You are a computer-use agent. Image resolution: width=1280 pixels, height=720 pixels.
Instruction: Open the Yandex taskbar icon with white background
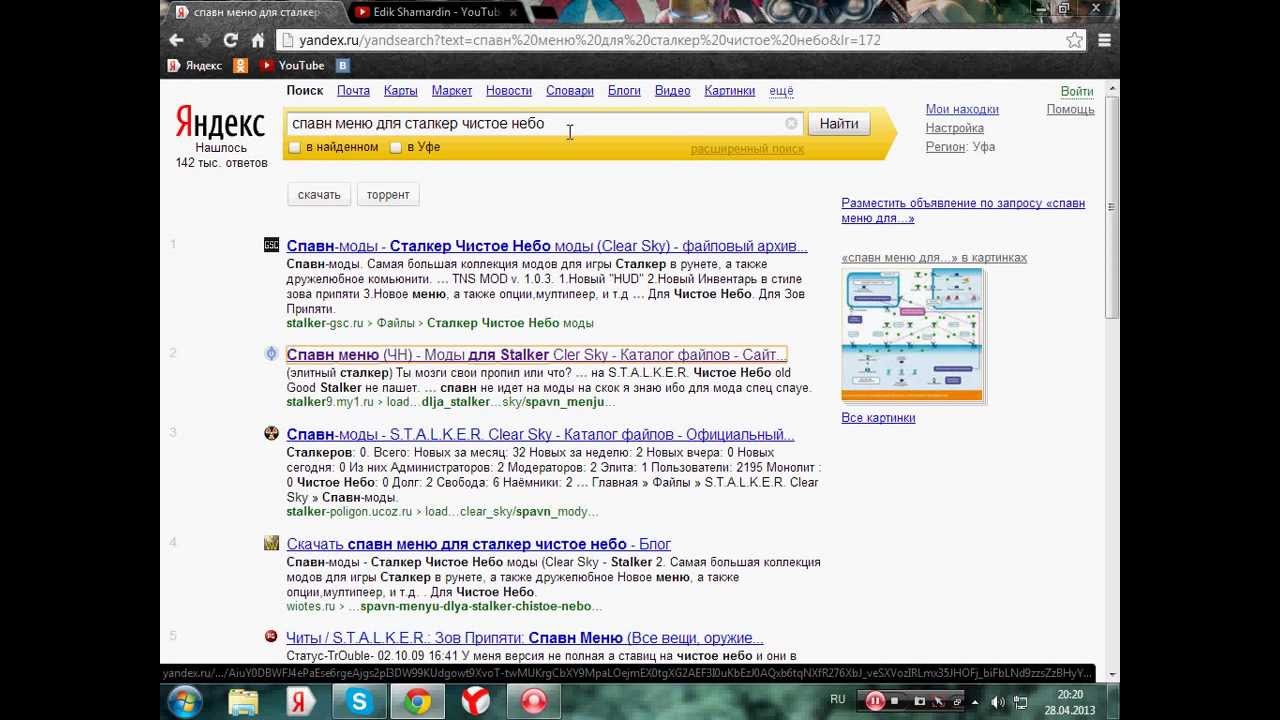(x=301, y=702)
